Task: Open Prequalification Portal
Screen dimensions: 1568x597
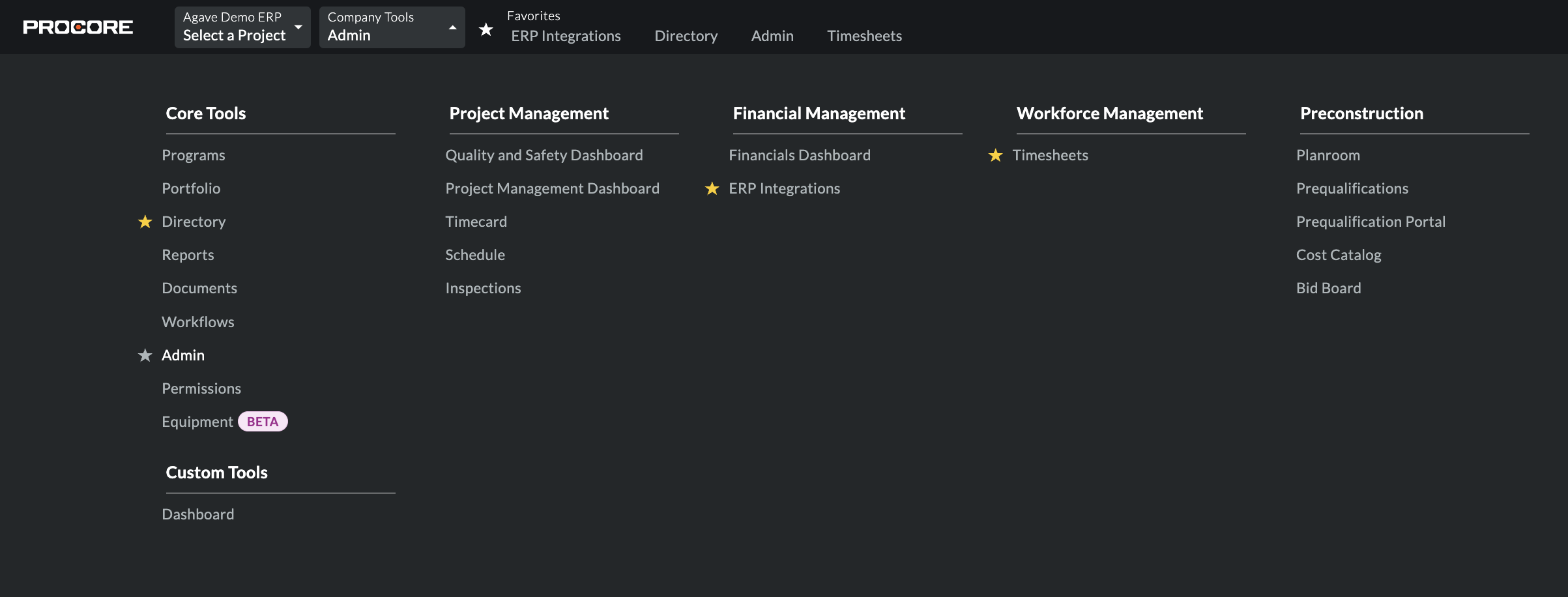Action: (x=1371, y=222)
